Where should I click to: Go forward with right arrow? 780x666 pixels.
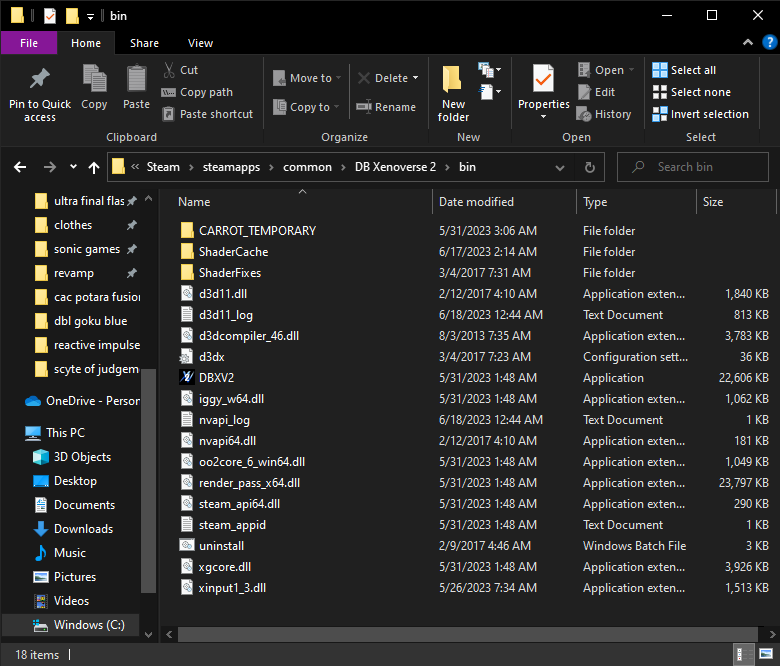(x=50, y=167)
